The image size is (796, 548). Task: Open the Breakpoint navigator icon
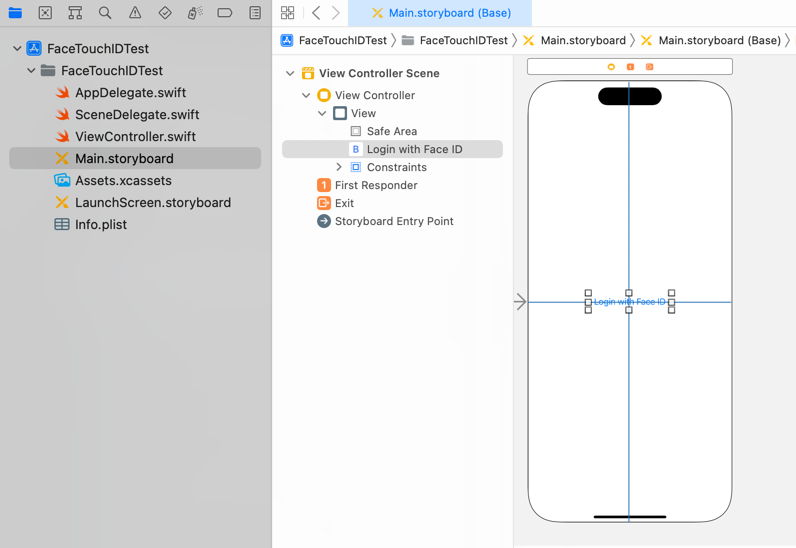pyautogui.click(x=225, y=13)
